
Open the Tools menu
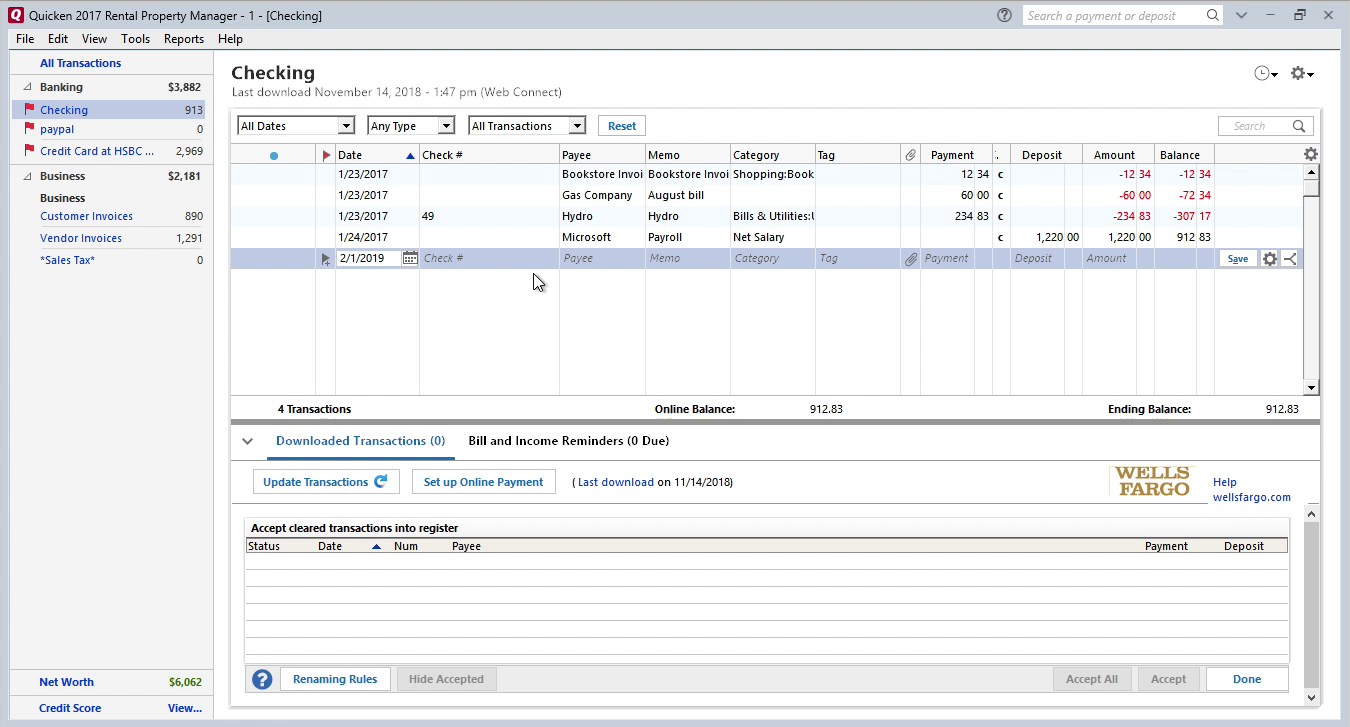coord(136,39)
